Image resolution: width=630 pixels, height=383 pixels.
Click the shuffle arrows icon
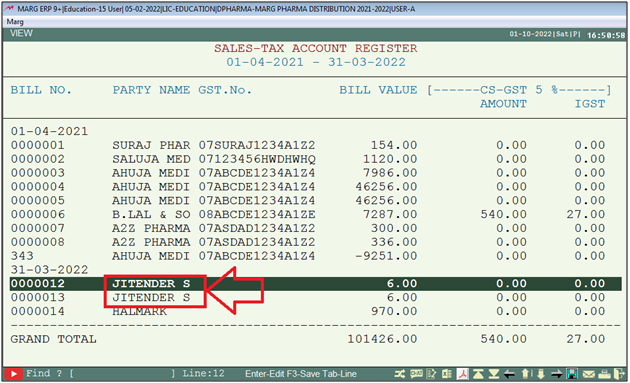pos(400,374)
